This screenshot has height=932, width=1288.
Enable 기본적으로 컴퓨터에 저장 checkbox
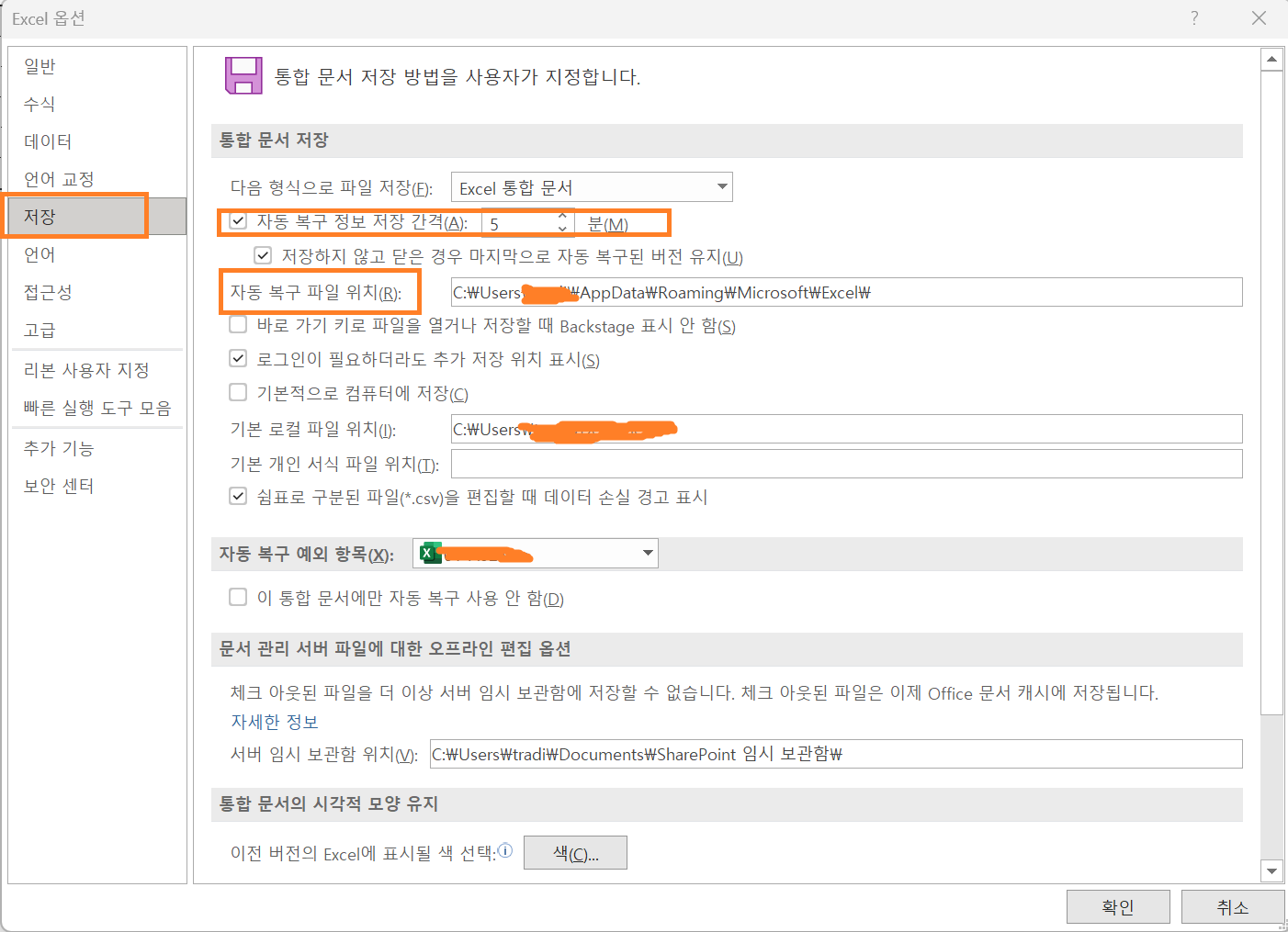[x=238, y=392]
